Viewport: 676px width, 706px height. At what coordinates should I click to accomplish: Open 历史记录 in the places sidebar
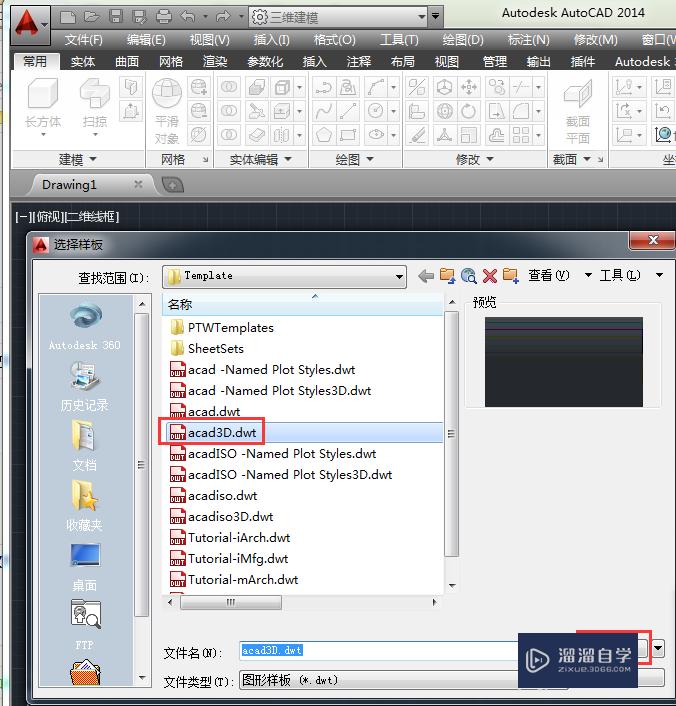tap(85, 387)
